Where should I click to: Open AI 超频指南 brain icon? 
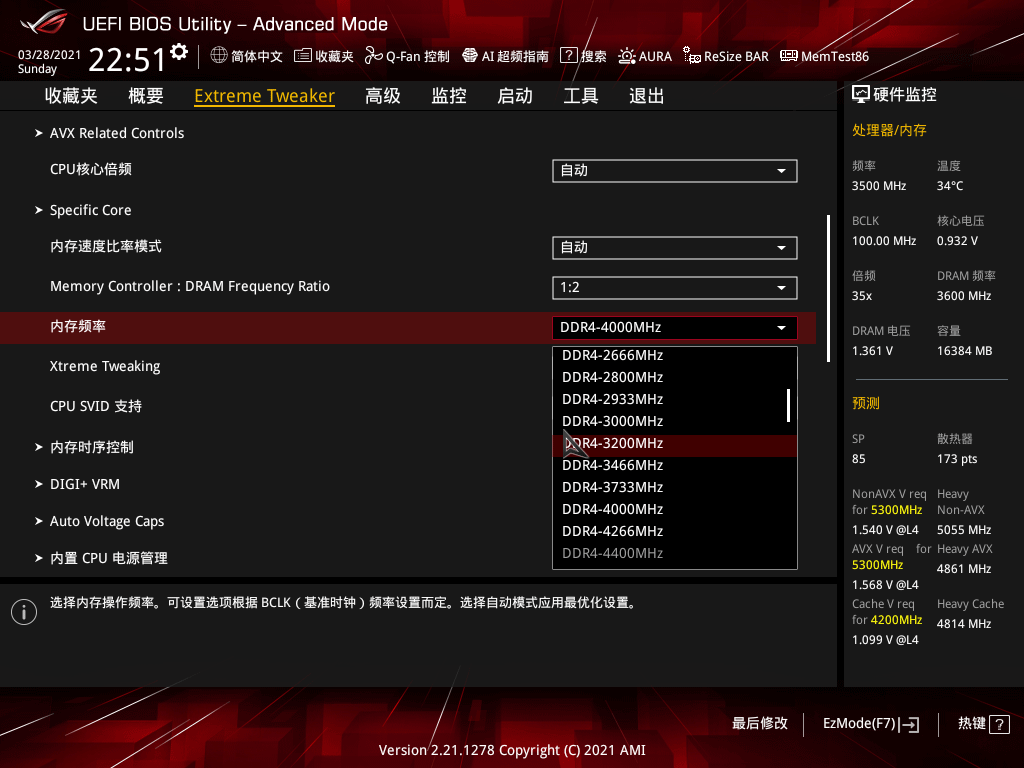coord(470,56)
